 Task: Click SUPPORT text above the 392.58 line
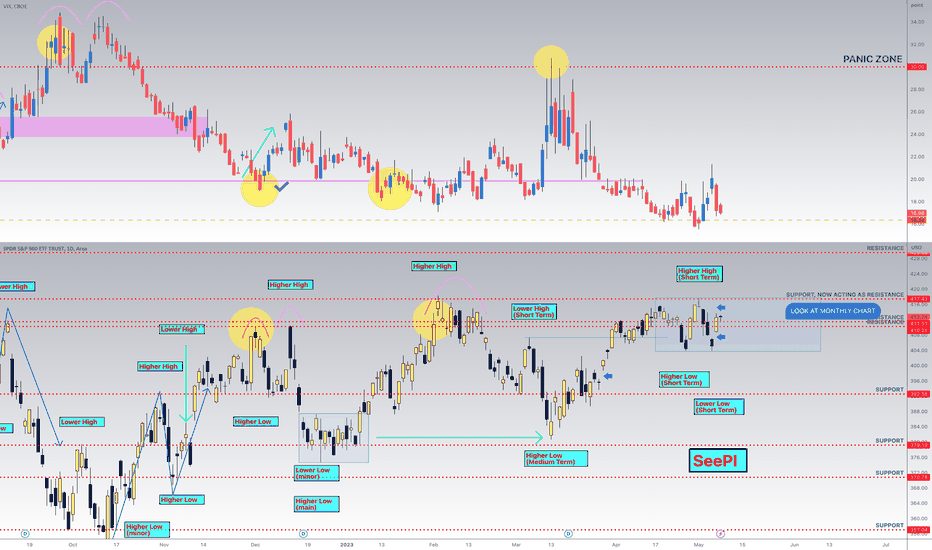point(889,389)
